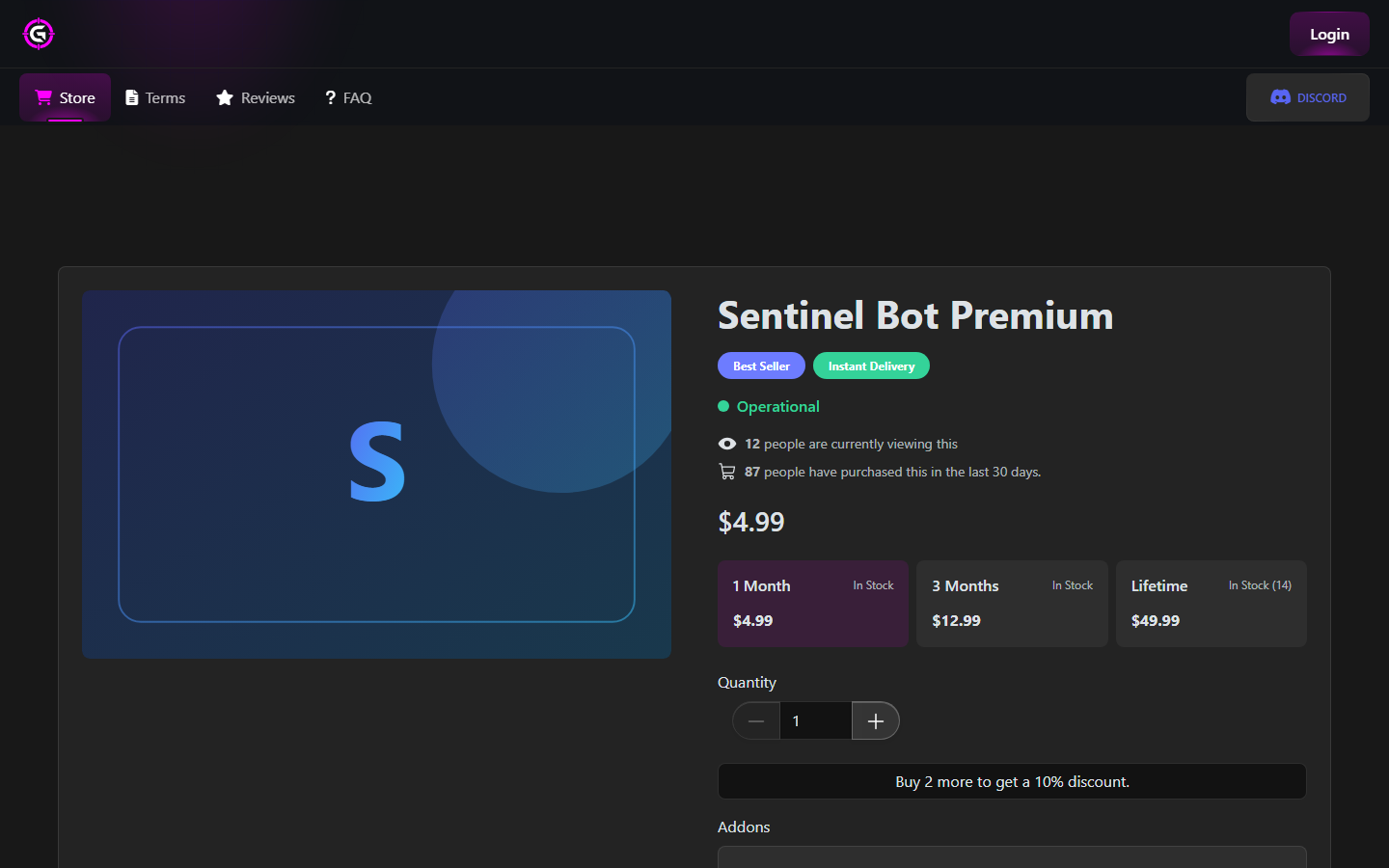This screenshot has height=868, width=1389.
Task: Click the Quantity label
Action: [747, 682]
